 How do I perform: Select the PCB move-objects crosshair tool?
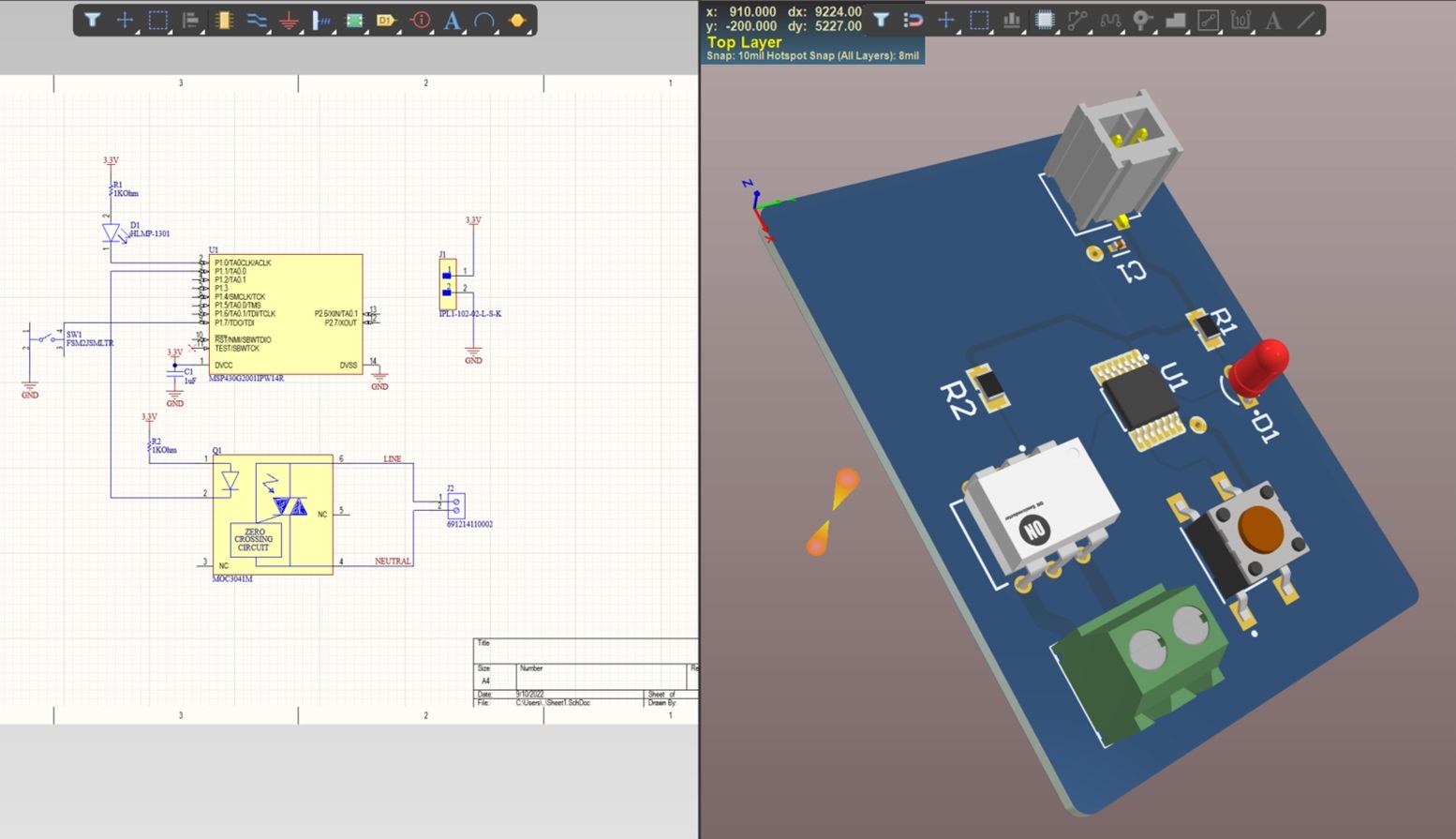tap(946, 20)
